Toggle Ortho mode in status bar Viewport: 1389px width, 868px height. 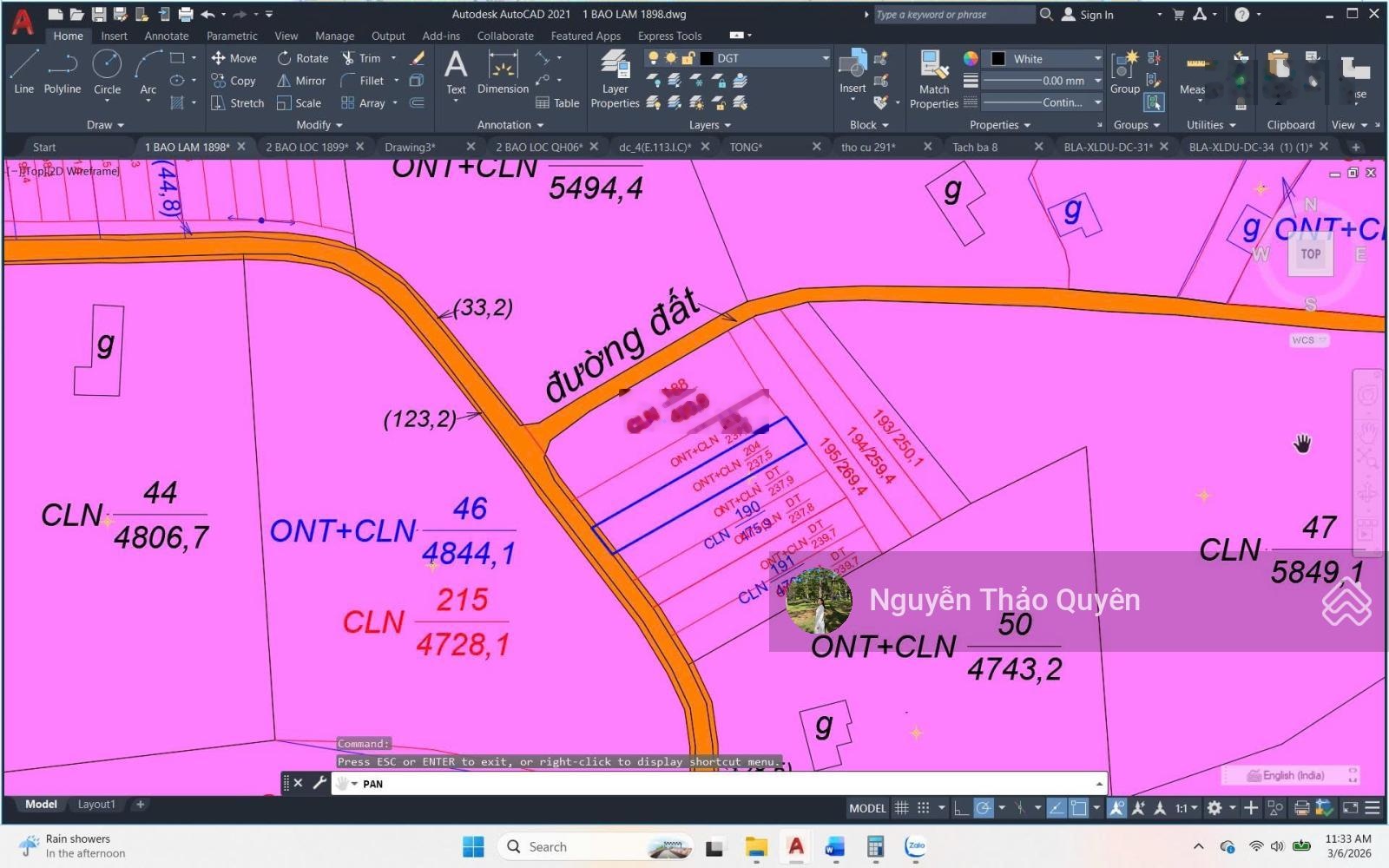tap(961, 808)
